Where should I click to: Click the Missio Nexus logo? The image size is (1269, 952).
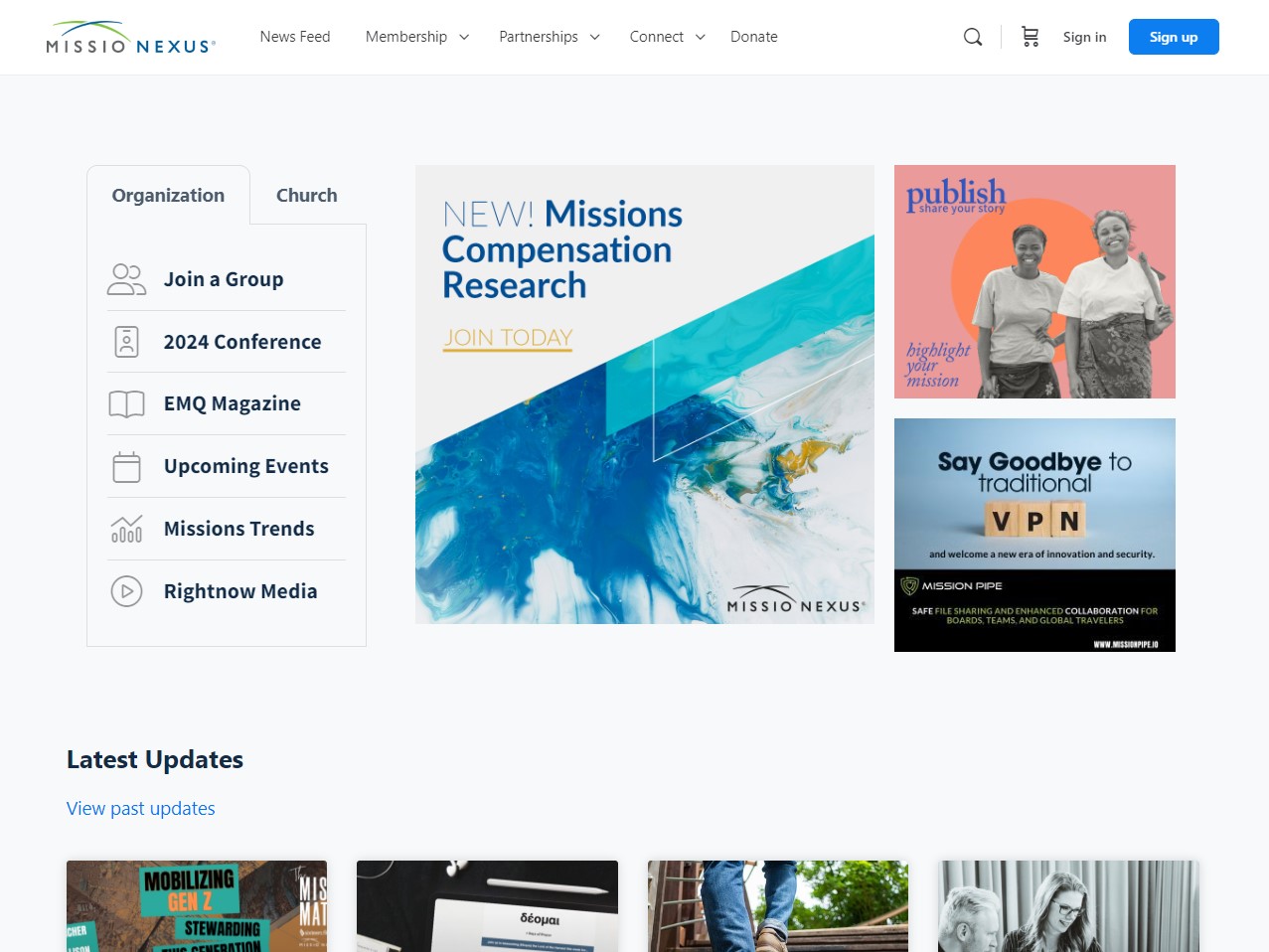pyautogui.click(x=130, y=37)
